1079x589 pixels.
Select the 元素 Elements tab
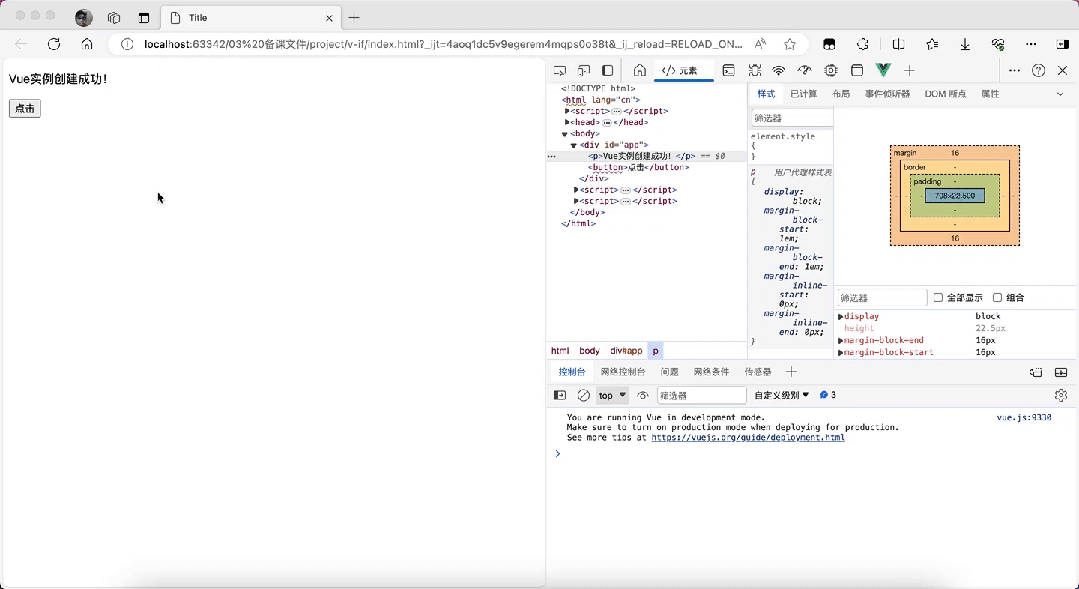click(x=681, y=70)
